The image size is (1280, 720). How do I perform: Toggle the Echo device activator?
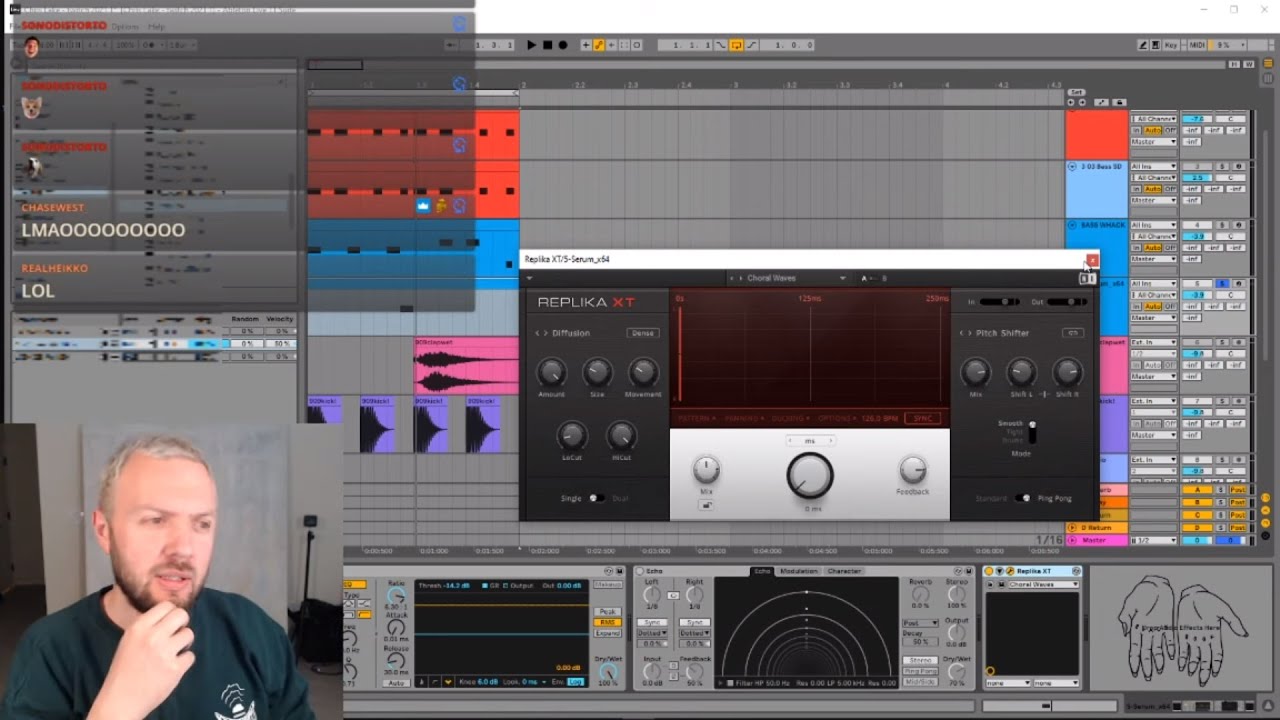pyautogui.click(x=640, y=571)
